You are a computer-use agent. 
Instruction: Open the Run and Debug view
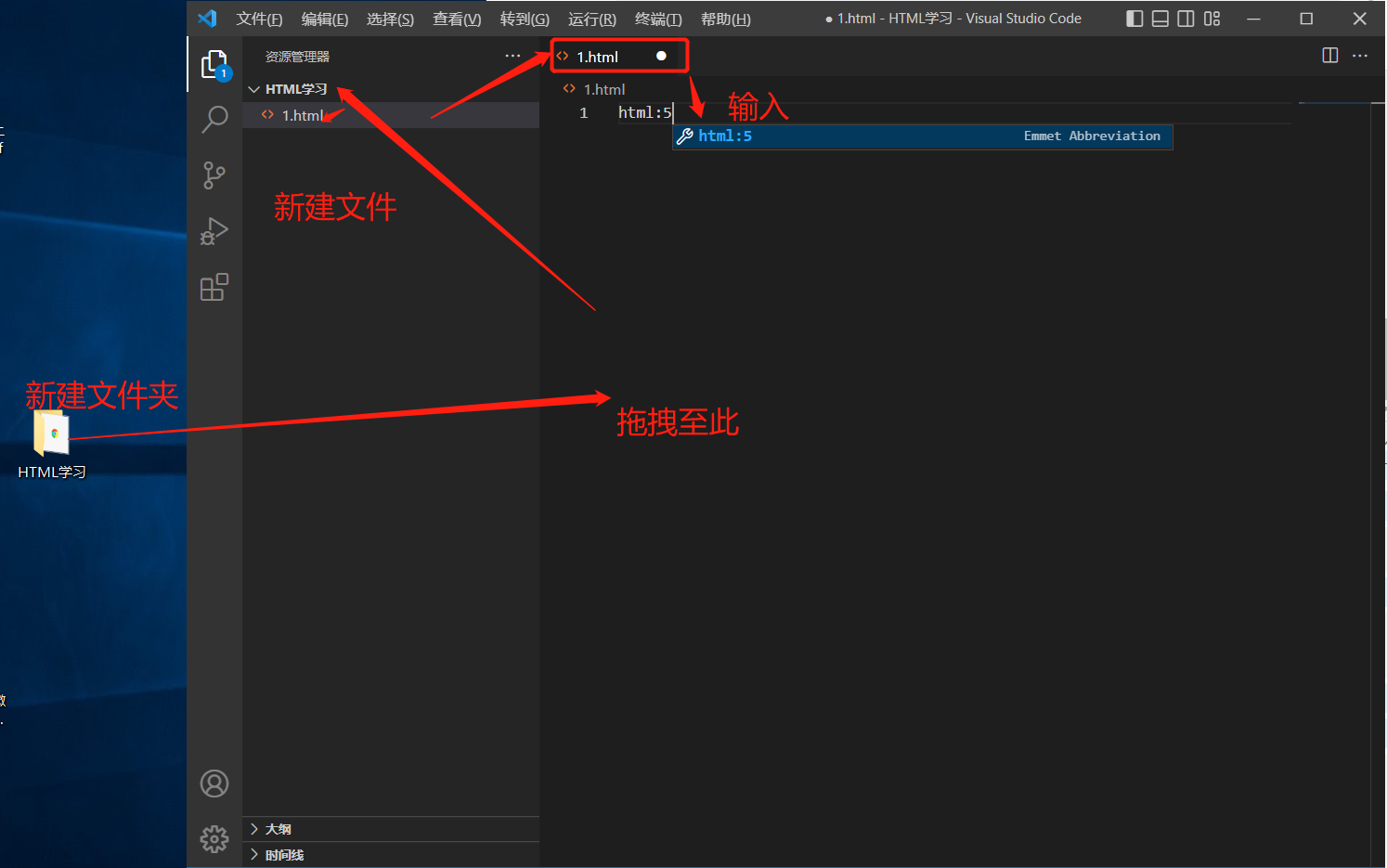coord(214,231)
